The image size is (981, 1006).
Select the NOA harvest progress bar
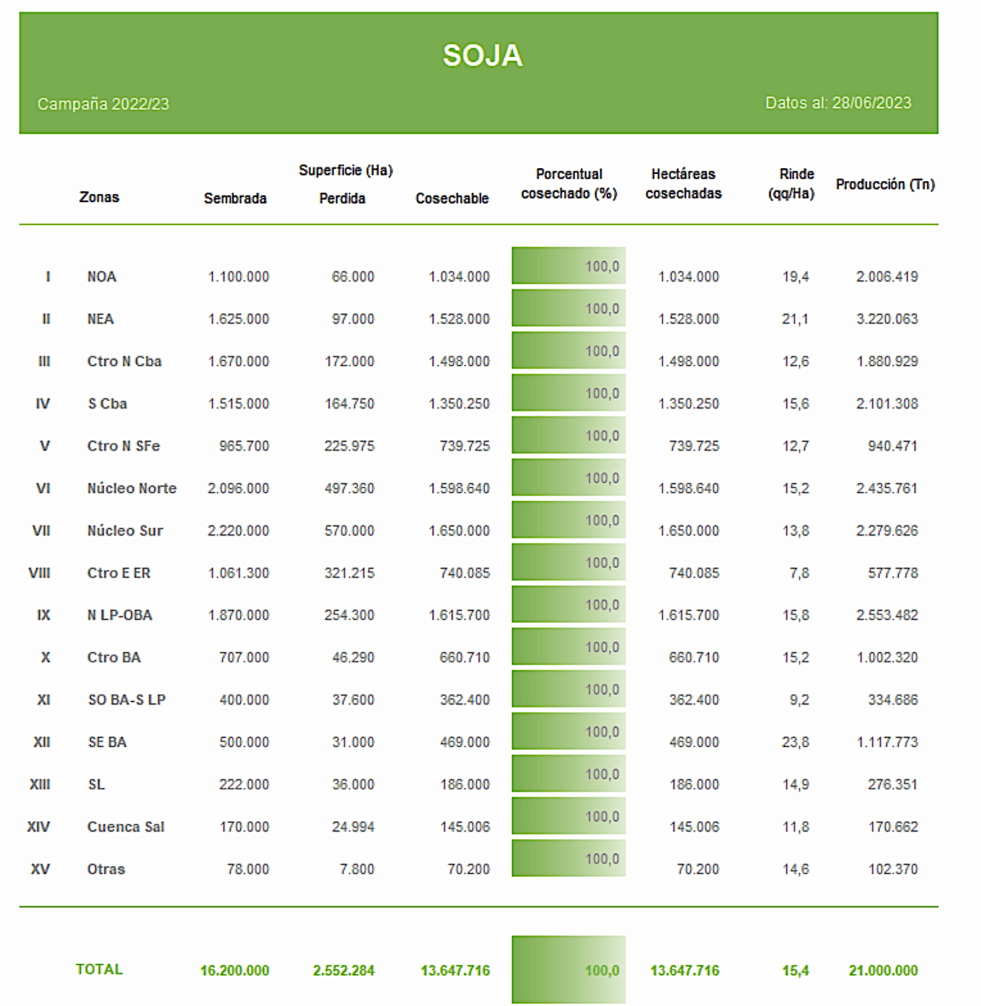point(568,266)
